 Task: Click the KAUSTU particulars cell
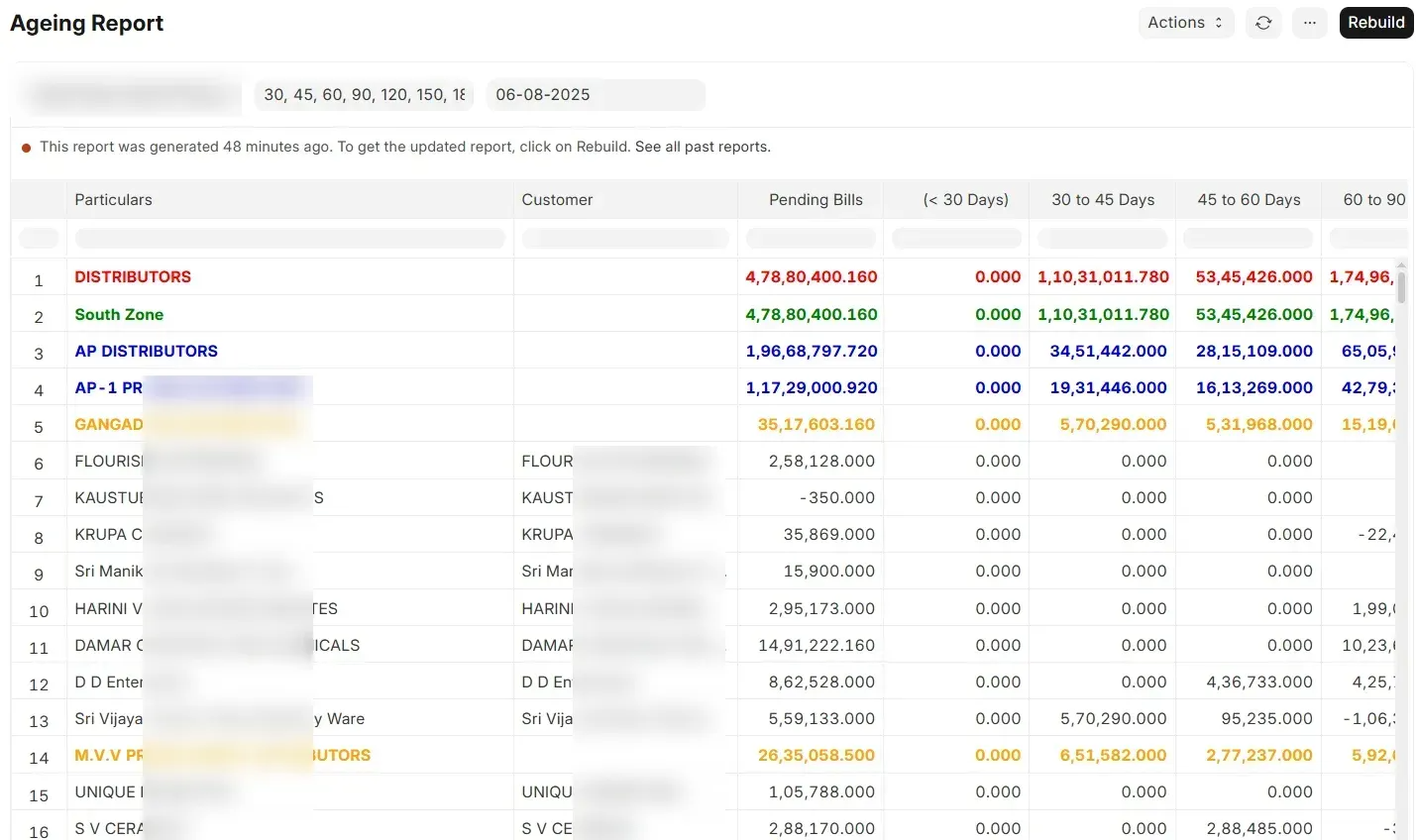(x=289, y=497)
